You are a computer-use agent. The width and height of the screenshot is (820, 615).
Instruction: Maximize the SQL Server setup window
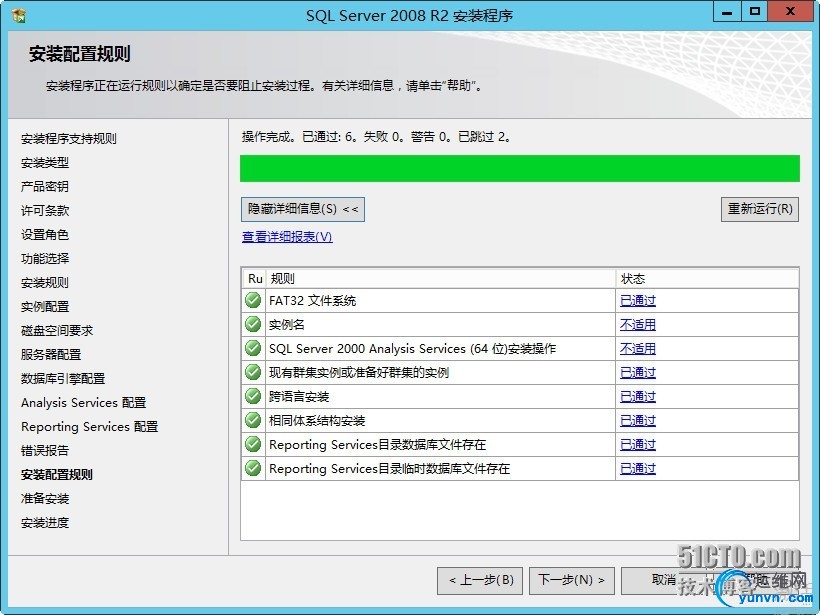[x=755, y=12]
